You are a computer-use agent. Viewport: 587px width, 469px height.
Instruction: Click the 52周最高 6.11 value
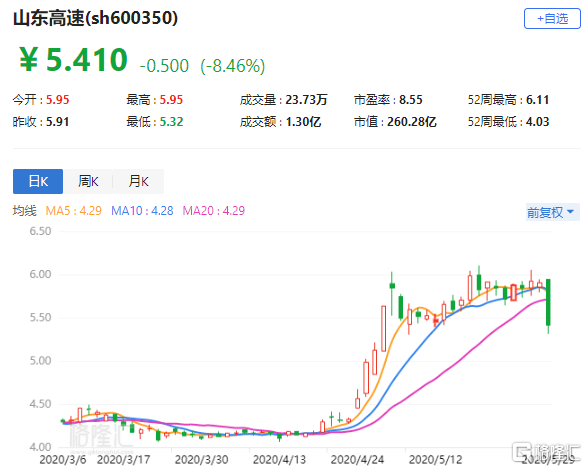coord(538,100)
